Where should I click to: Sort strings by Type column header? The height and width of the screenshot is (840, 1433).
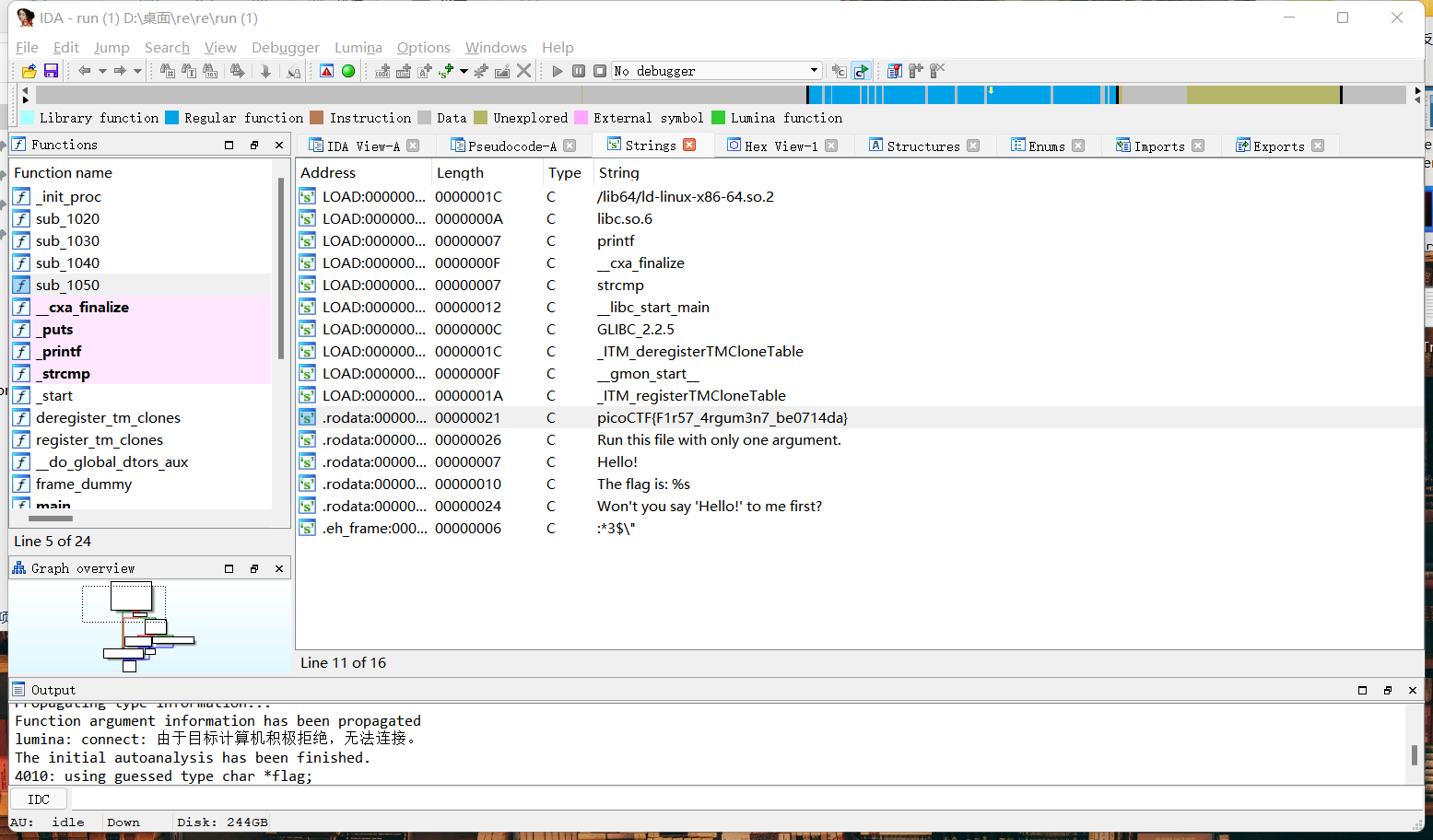(x=568, y=172)
